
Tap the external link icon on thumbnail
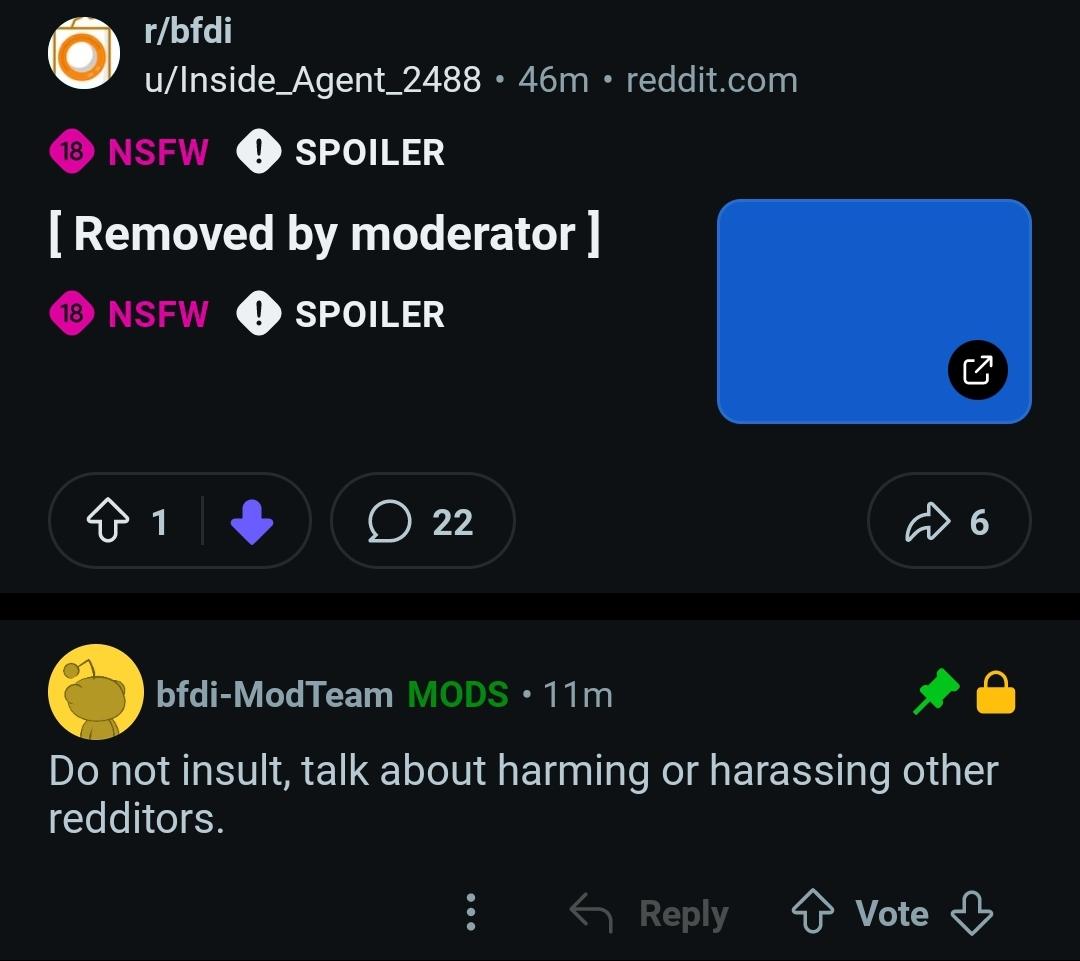tap(977, 370)
